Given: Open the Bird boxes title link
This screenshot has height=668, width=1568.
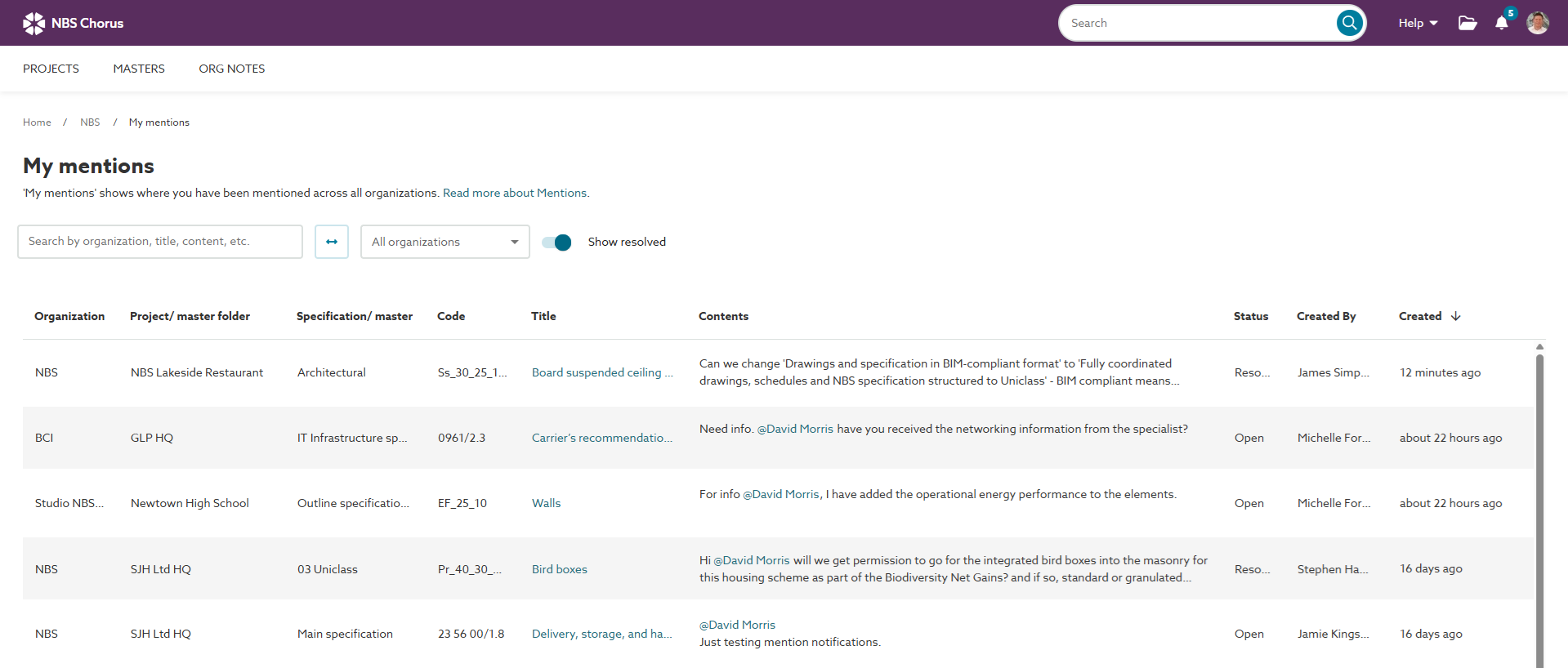Looking at the screenshot, I should [560, 569].
